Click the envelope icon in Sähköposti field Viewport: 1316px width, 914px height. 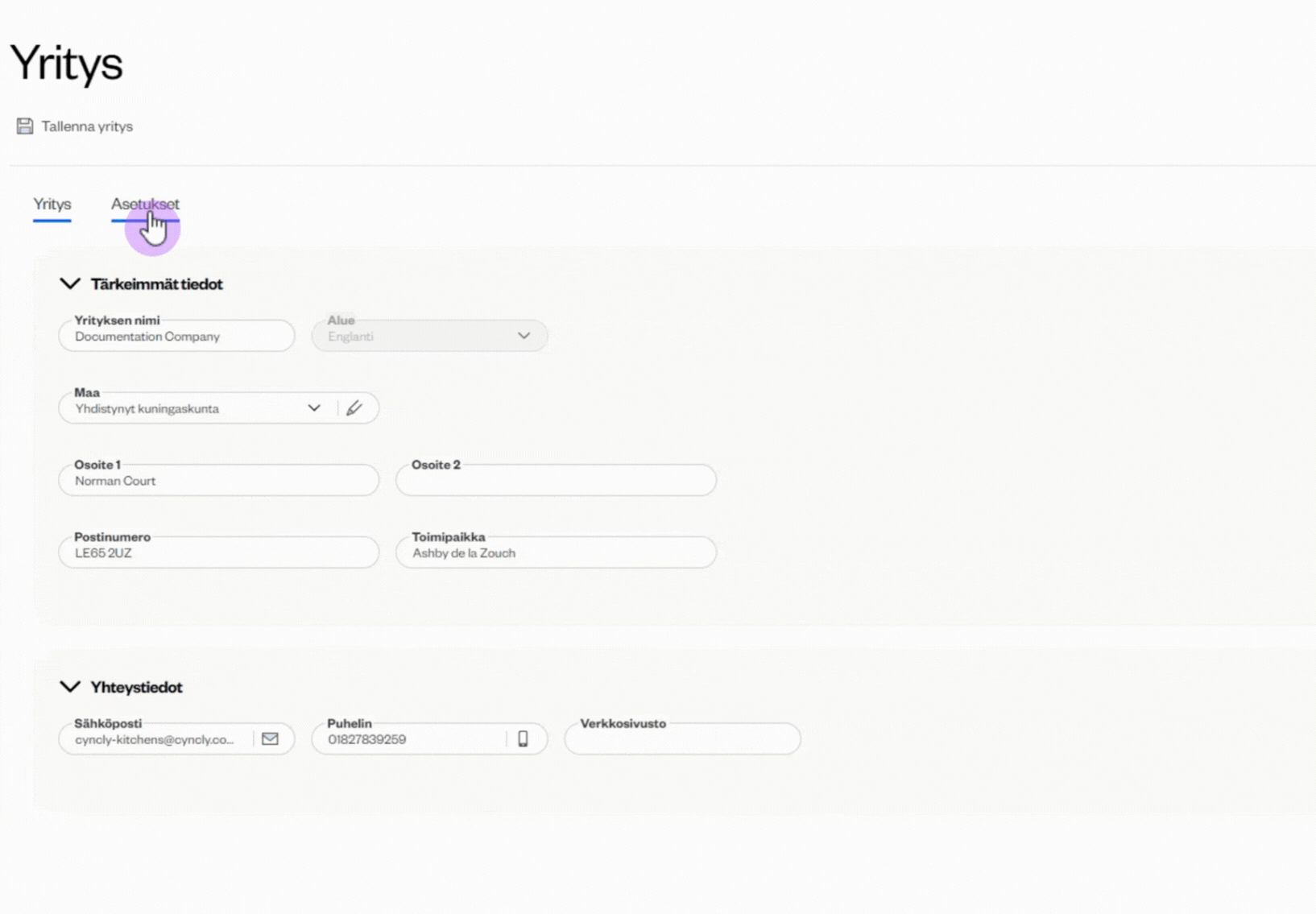point(270,739)
